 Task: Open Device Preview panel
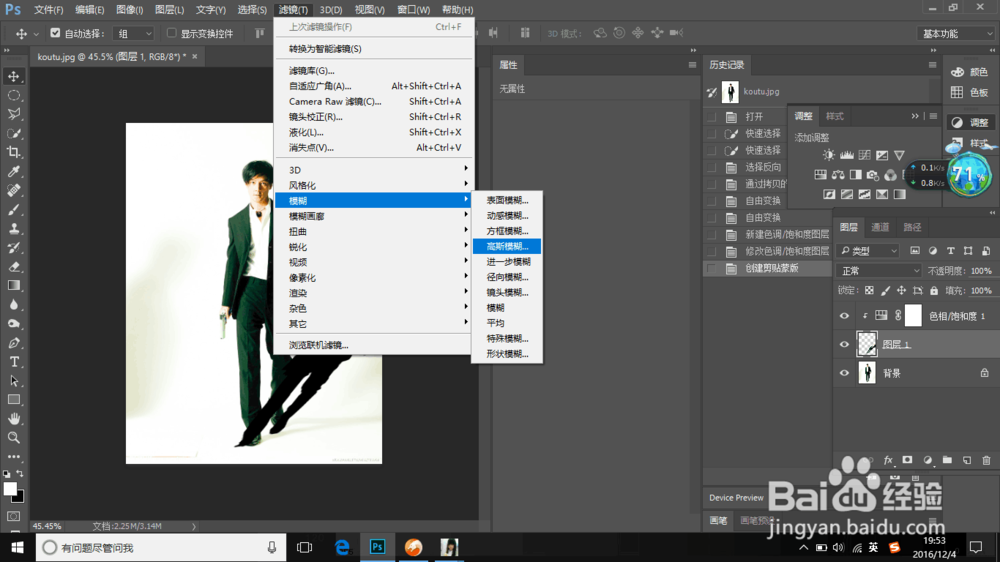pos(736,498)
